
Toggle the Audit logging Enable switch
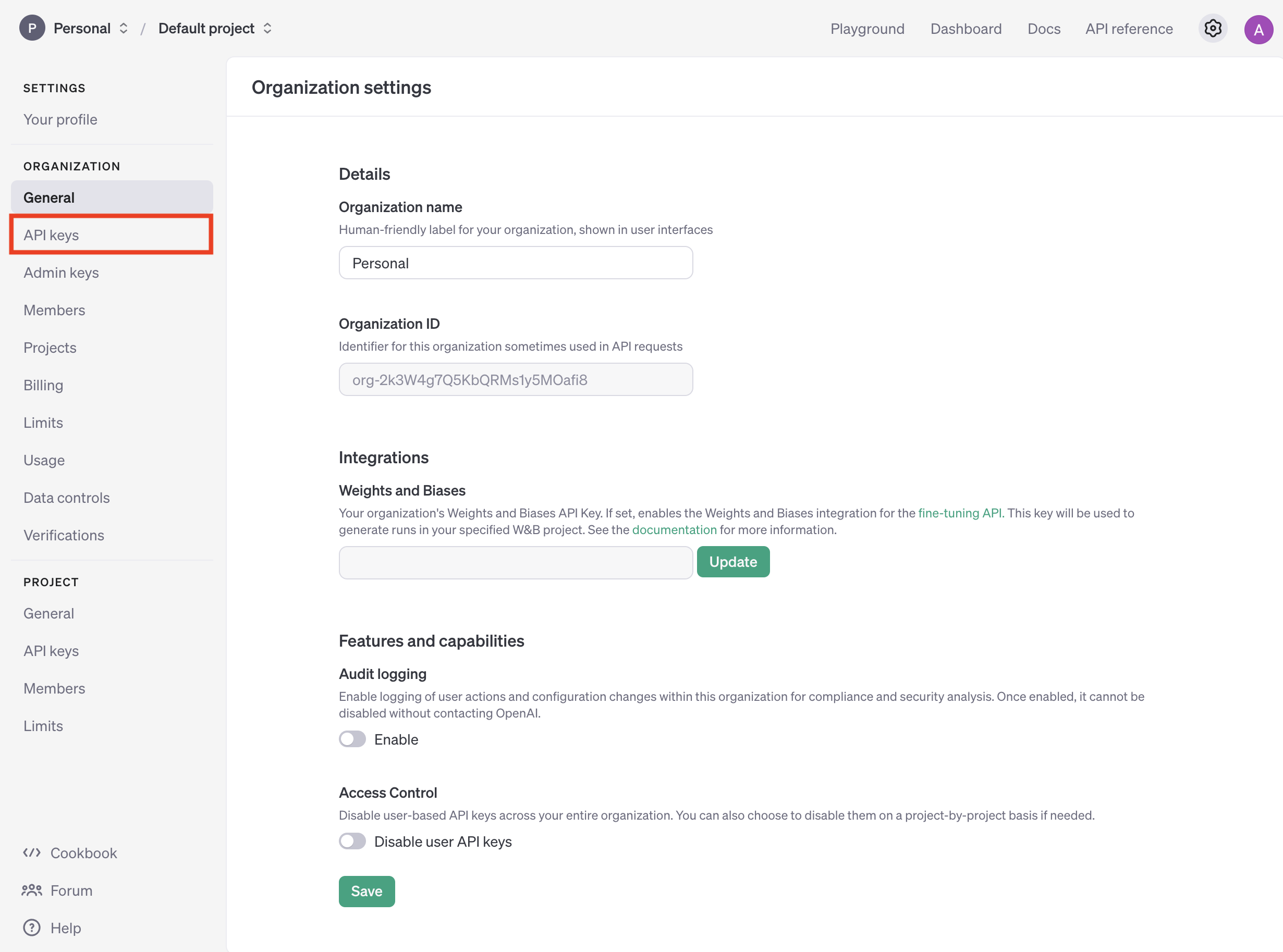click(352, 739)
